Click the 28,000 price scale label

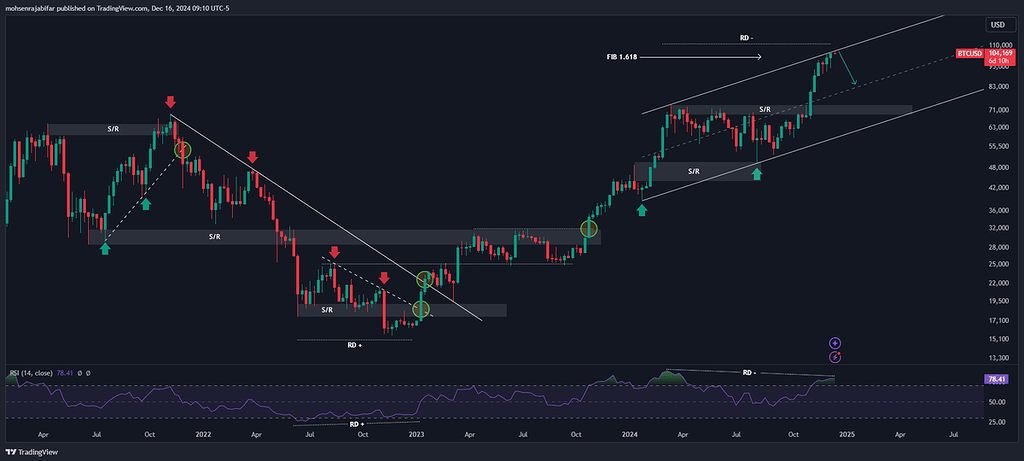click(x=1000, y=247)
